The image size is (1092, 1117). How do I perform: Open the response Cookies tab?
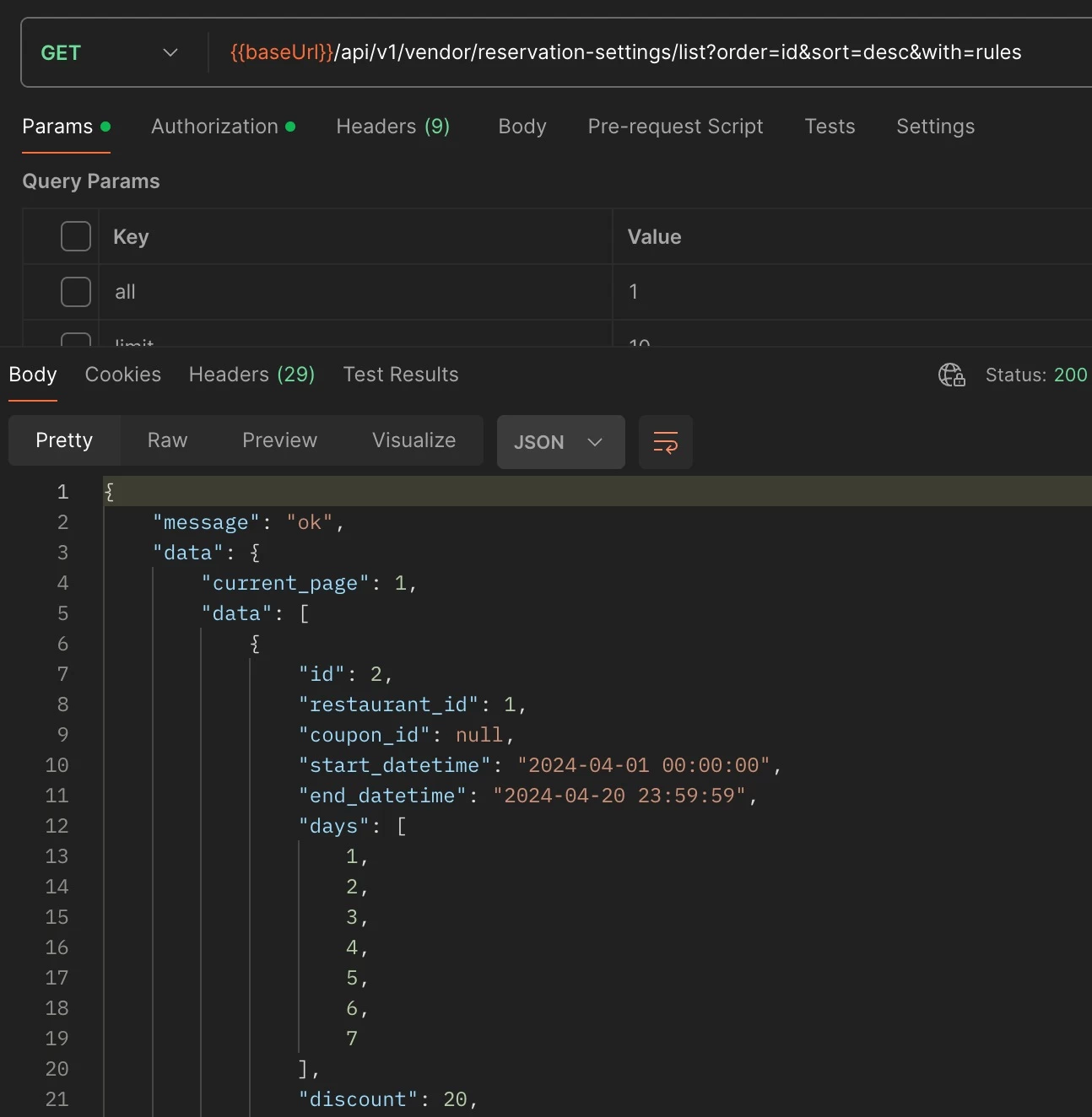pyautogui.click(x=123, y=375)
